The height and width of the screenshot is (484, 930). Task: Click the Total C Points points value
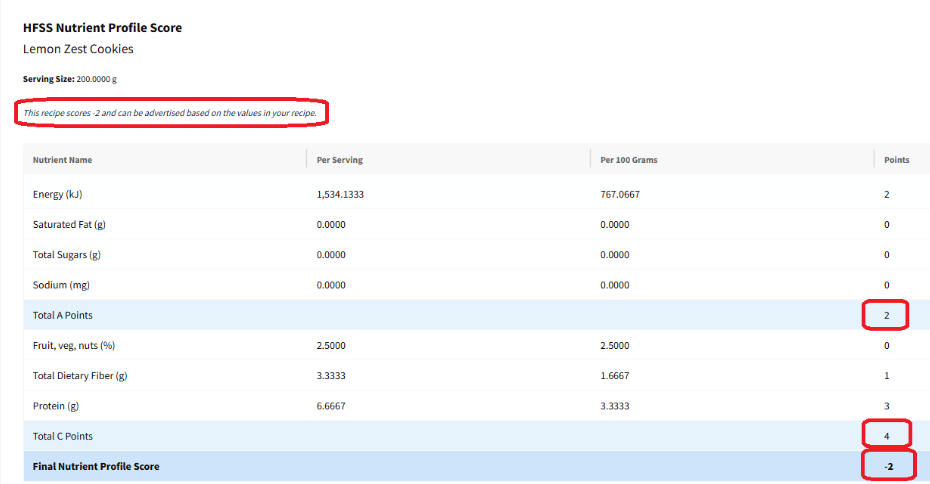pyautogui.click(x=886, y=436)
